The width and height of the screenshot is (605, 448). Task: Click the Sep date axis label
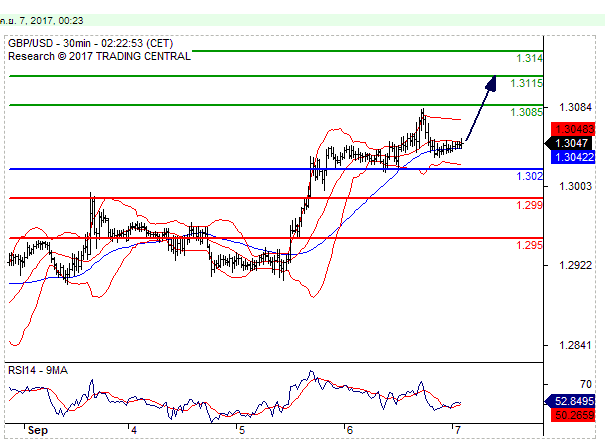pyautogui.click(x=38, y=431)
